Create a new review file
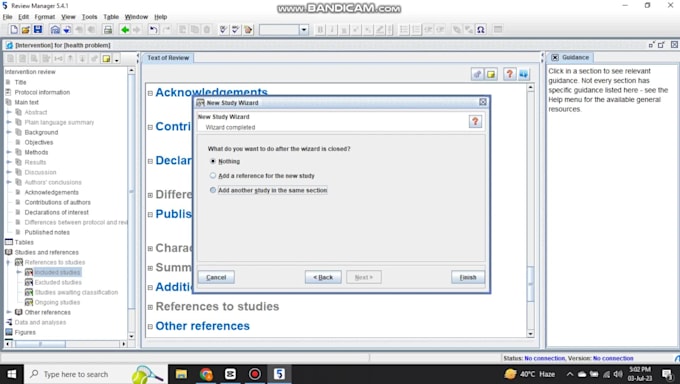The height and width of the screenshot is (384, 680). tap(13, 30)
